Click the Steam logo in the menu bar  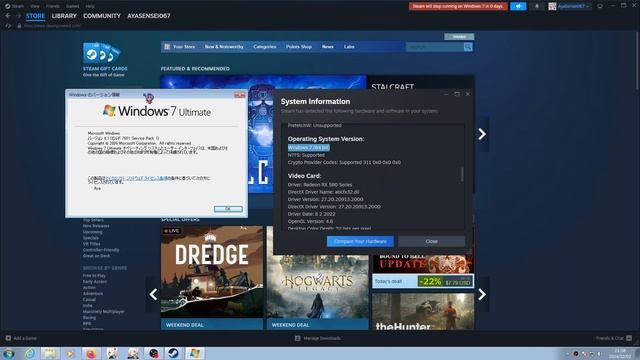[7, 6]
